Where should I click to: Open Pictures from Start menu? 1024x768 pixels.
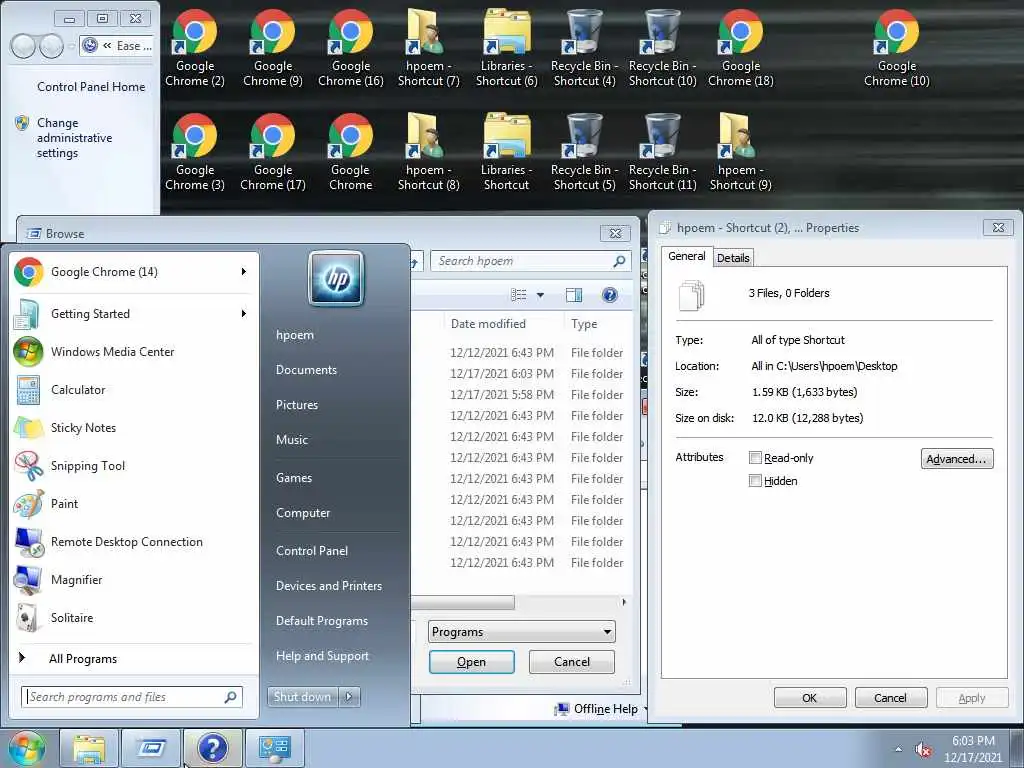[x=297, y=405]
